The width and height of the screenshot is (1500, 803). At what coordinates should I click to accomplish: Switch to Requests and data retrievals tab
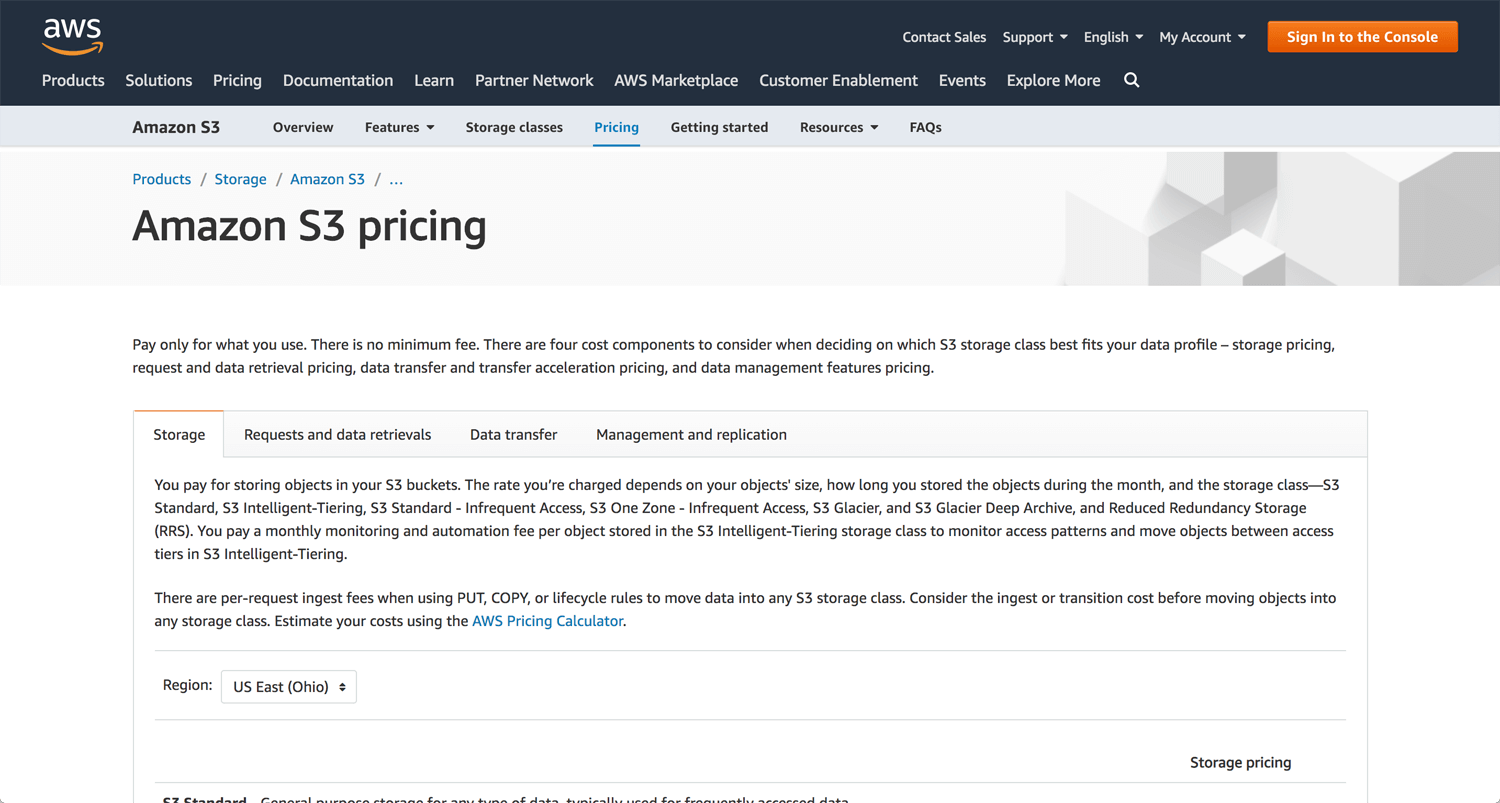[337, 434]
